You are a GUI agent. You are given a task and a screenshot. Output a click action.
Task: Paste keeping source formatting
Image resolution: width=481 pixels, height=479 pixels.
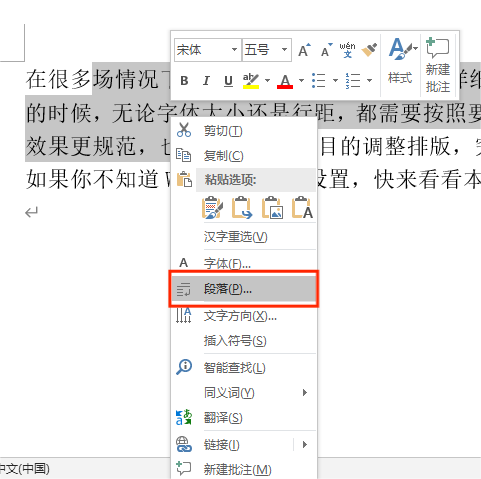point(212,208)
